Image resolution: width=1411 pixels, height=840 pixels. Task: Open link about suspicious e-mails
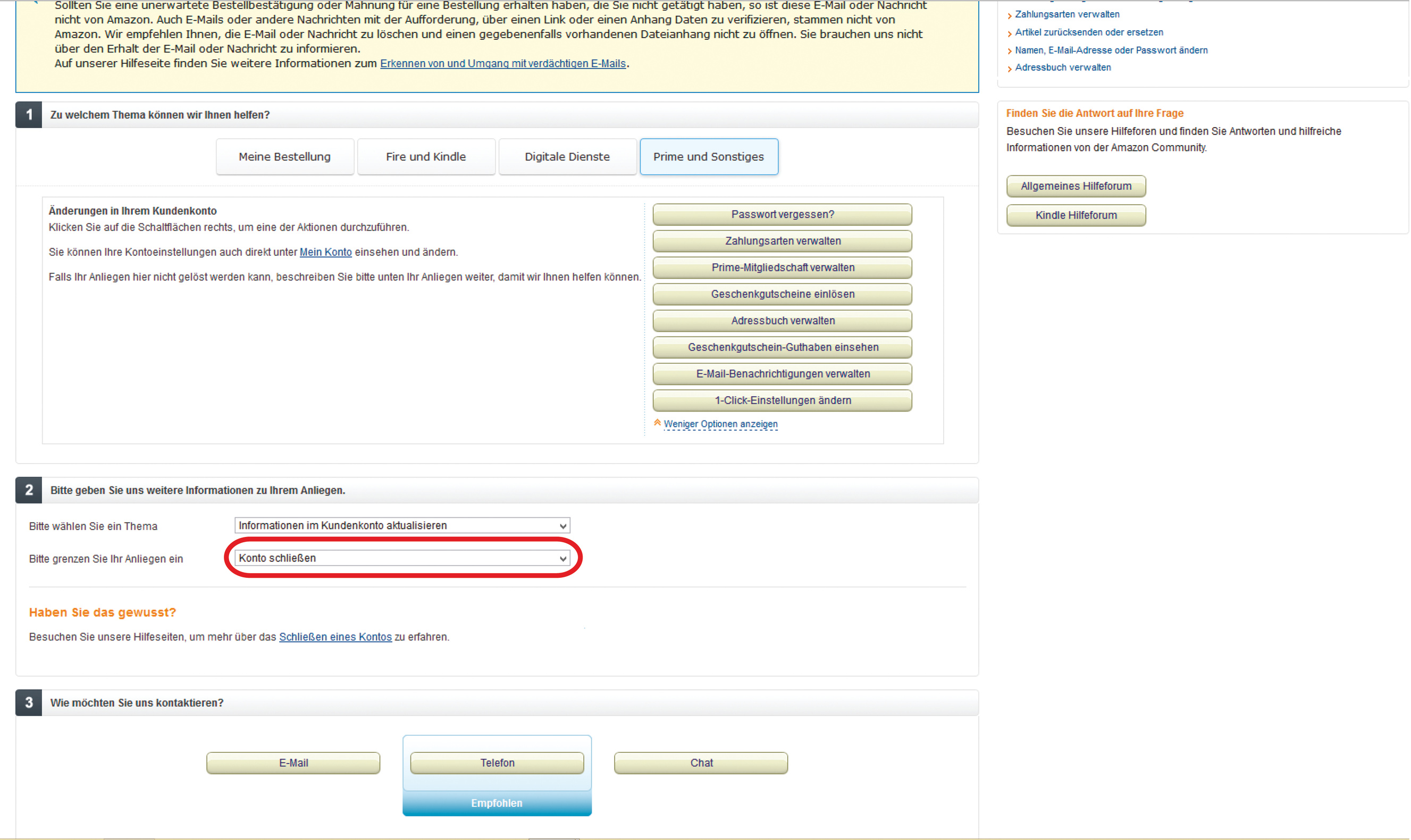(x=502, y=64)
